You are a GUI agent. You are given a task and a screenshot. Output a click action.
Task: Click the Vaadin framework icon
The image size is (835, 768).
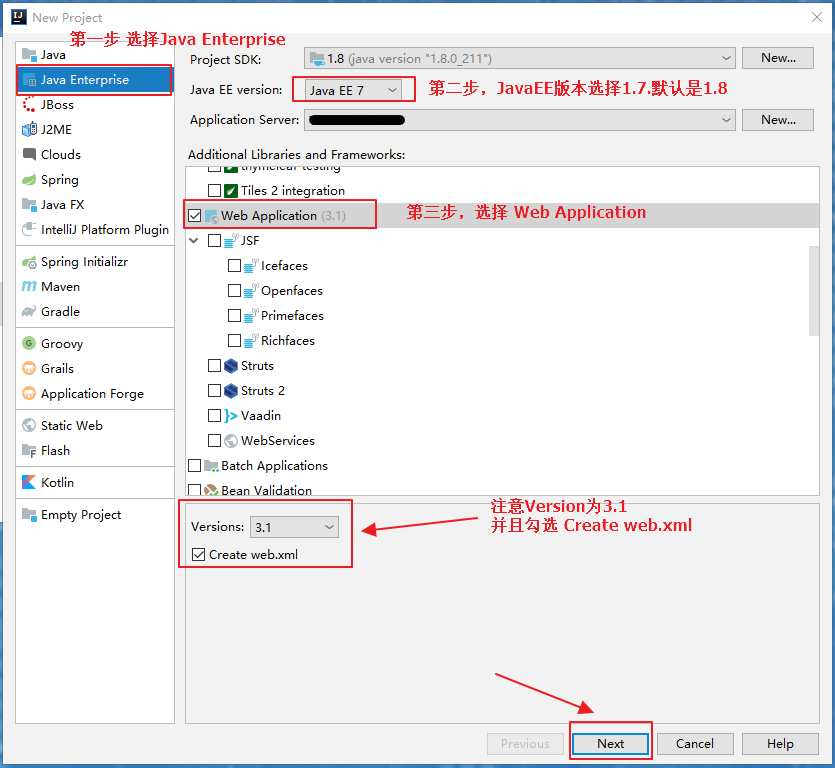231,416
